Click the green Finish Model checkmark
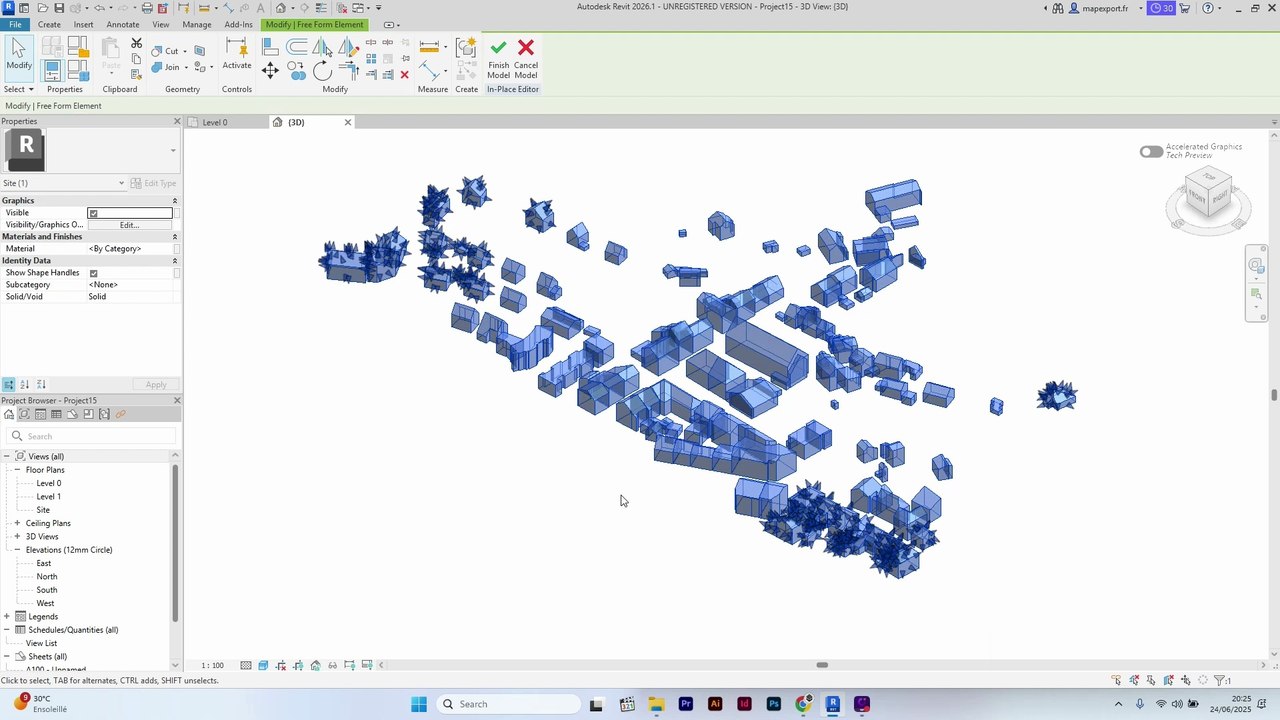The width and height of the screenshot is (1280, 720). coord(498,48)
